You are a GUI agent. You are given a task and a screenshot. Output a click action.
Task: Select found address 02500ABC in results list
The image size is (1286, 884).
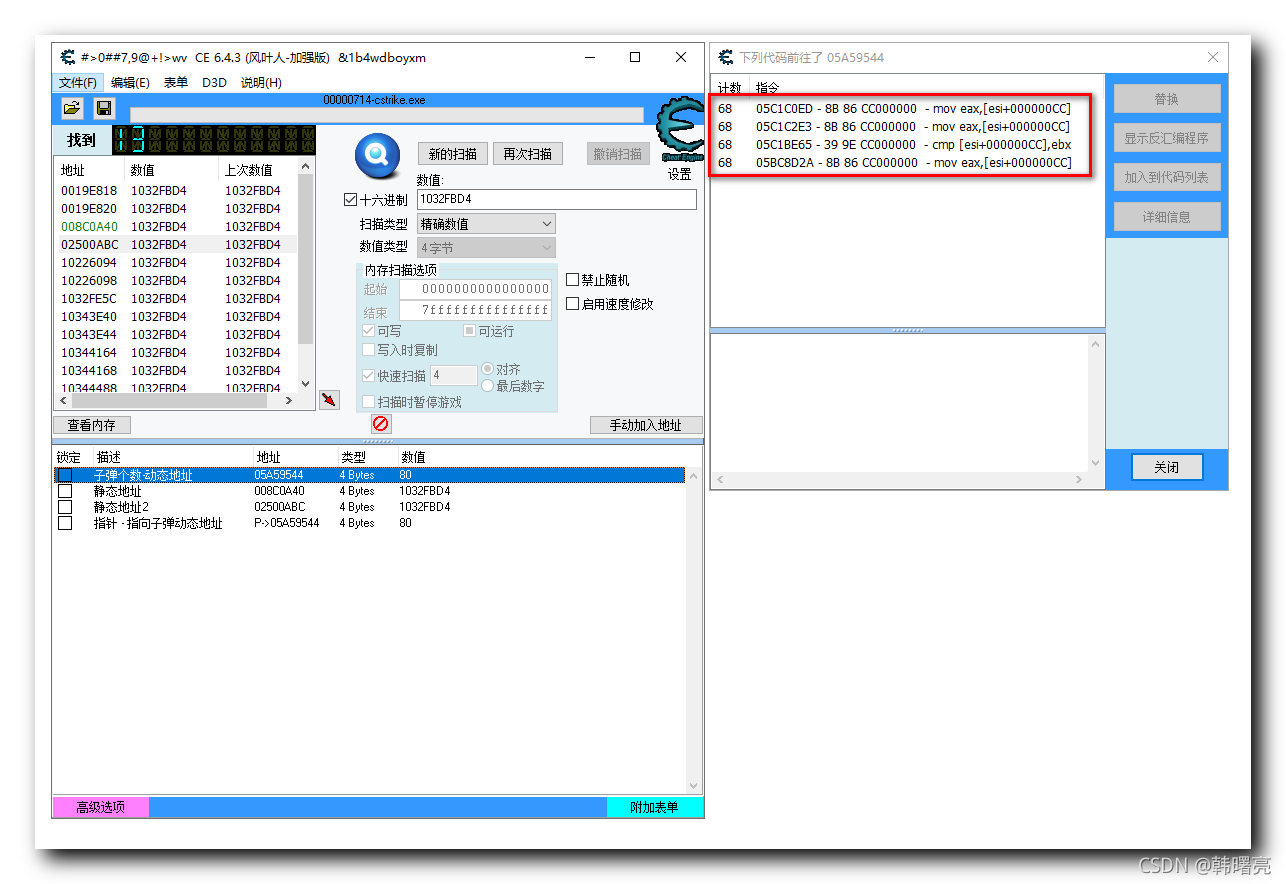point(89,245)
